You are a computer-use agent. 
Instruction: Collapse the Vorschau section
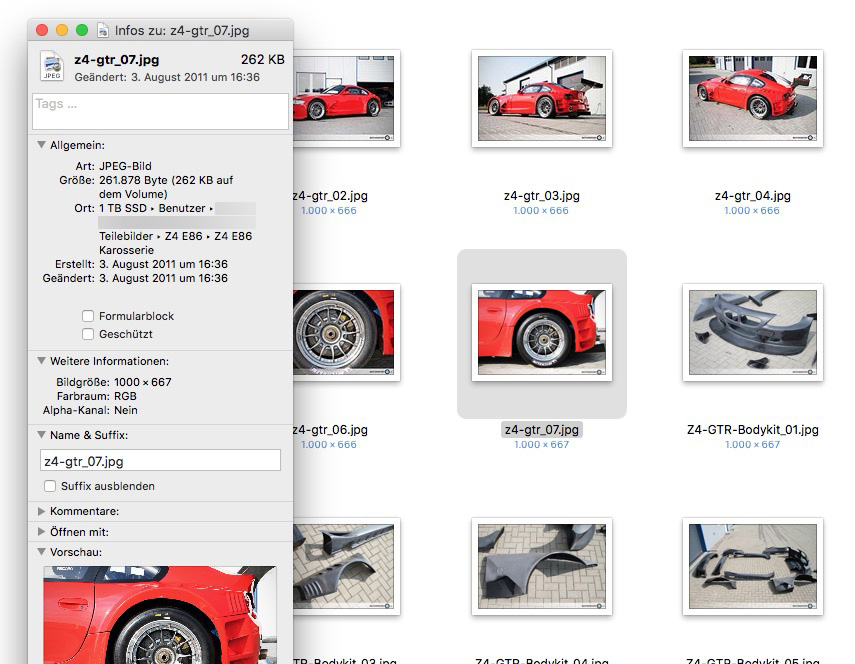(41, 552)
